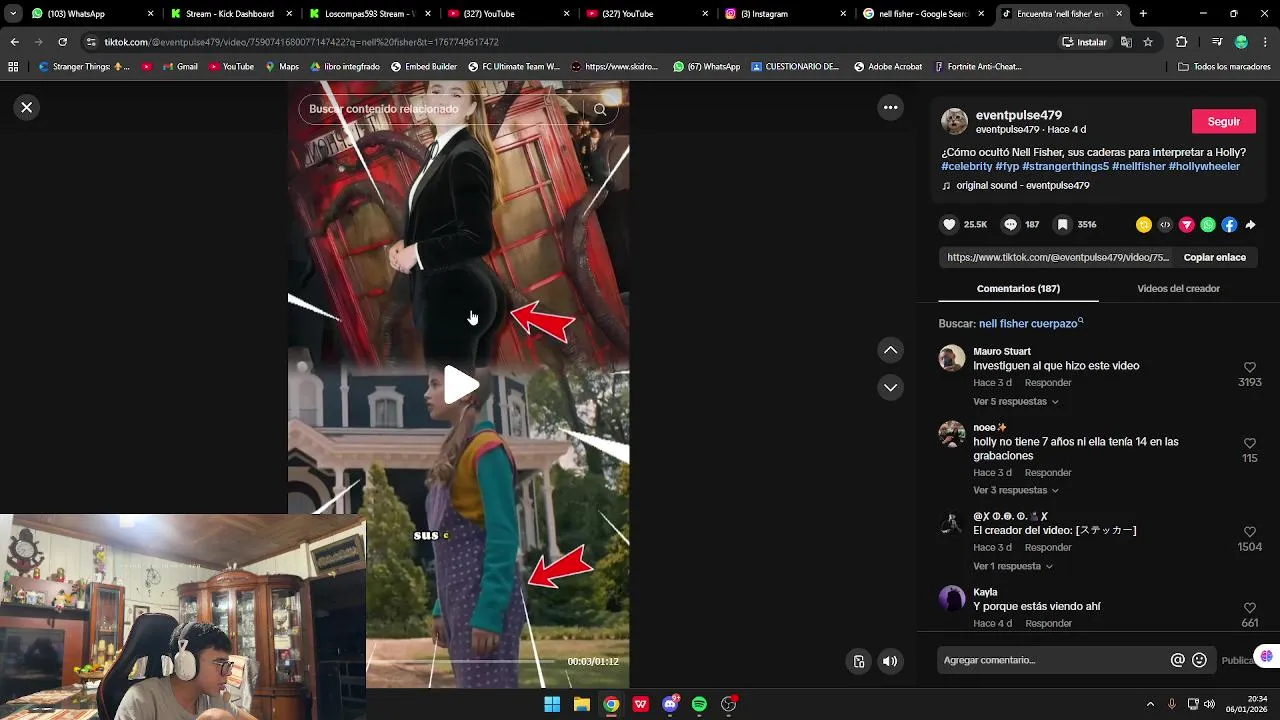Bookmark this page with the star icon
Viewport: 1280px width, 720px height.
1148,42
